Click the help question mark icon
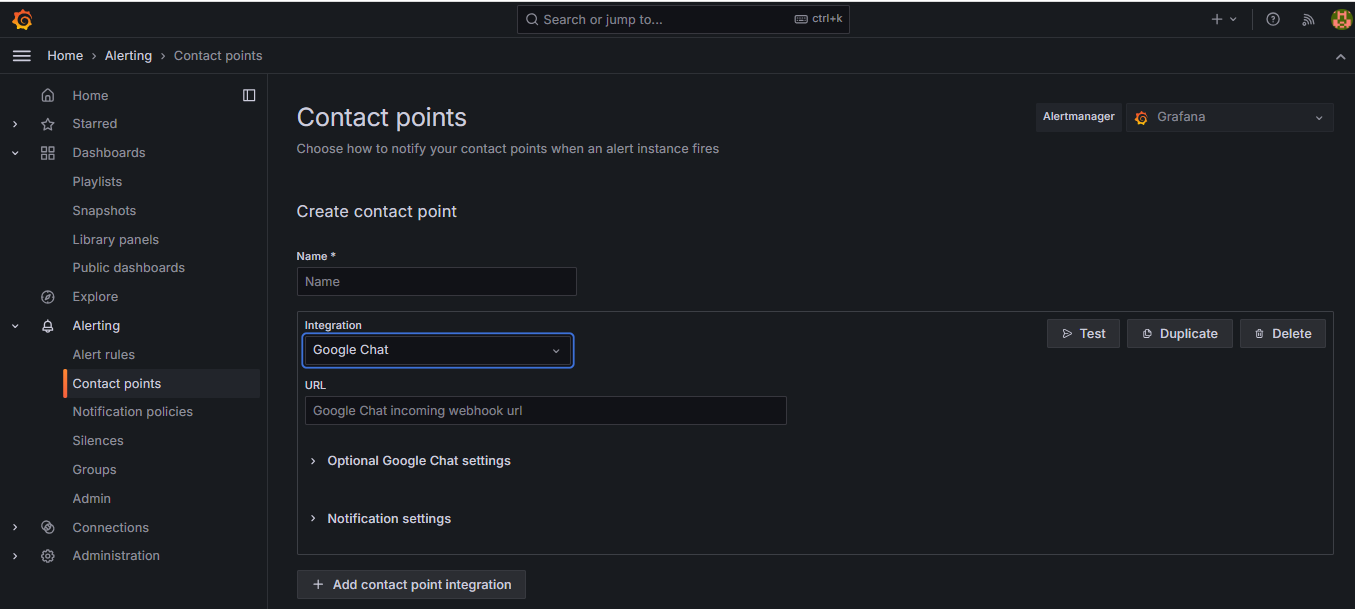The image size is (1355, 609). (1273, 19)
